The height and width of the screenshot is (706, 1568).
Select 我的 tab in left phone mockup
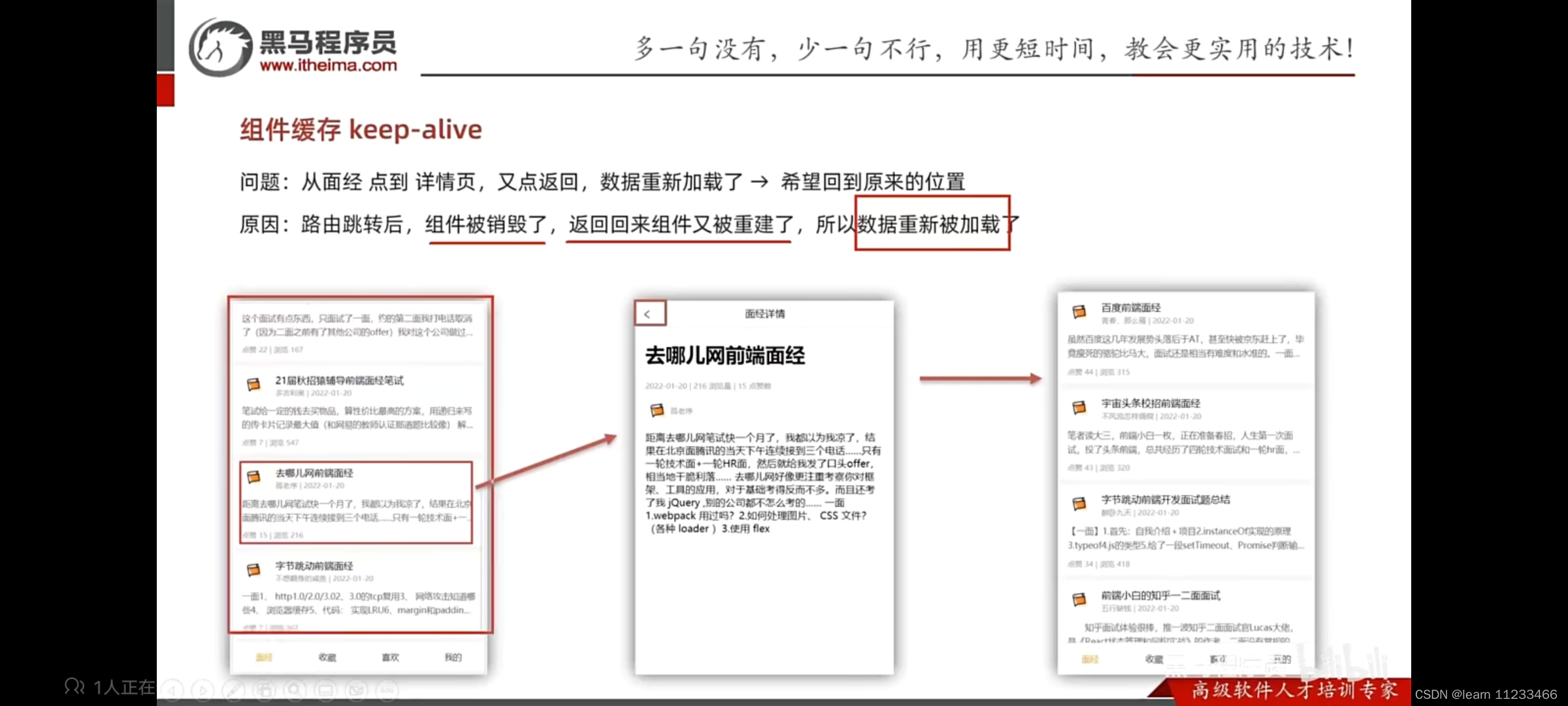[x=453, y=657]
